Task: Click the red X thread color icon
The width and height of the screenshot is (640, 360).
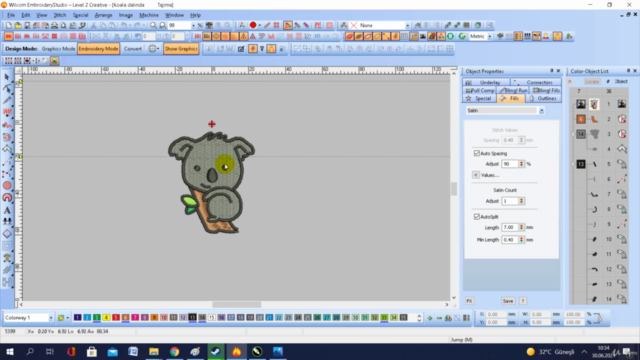Action: [x=353, y=25]
